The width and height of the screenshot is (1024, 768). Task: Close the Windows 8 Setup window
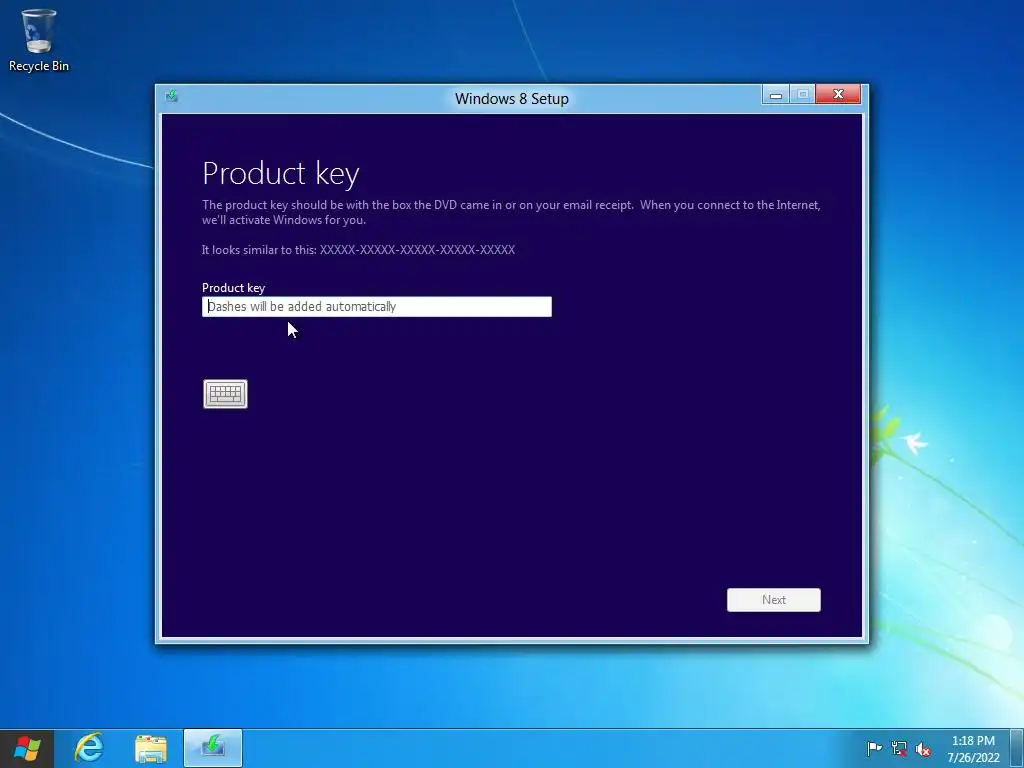click(x=839, y=95)
